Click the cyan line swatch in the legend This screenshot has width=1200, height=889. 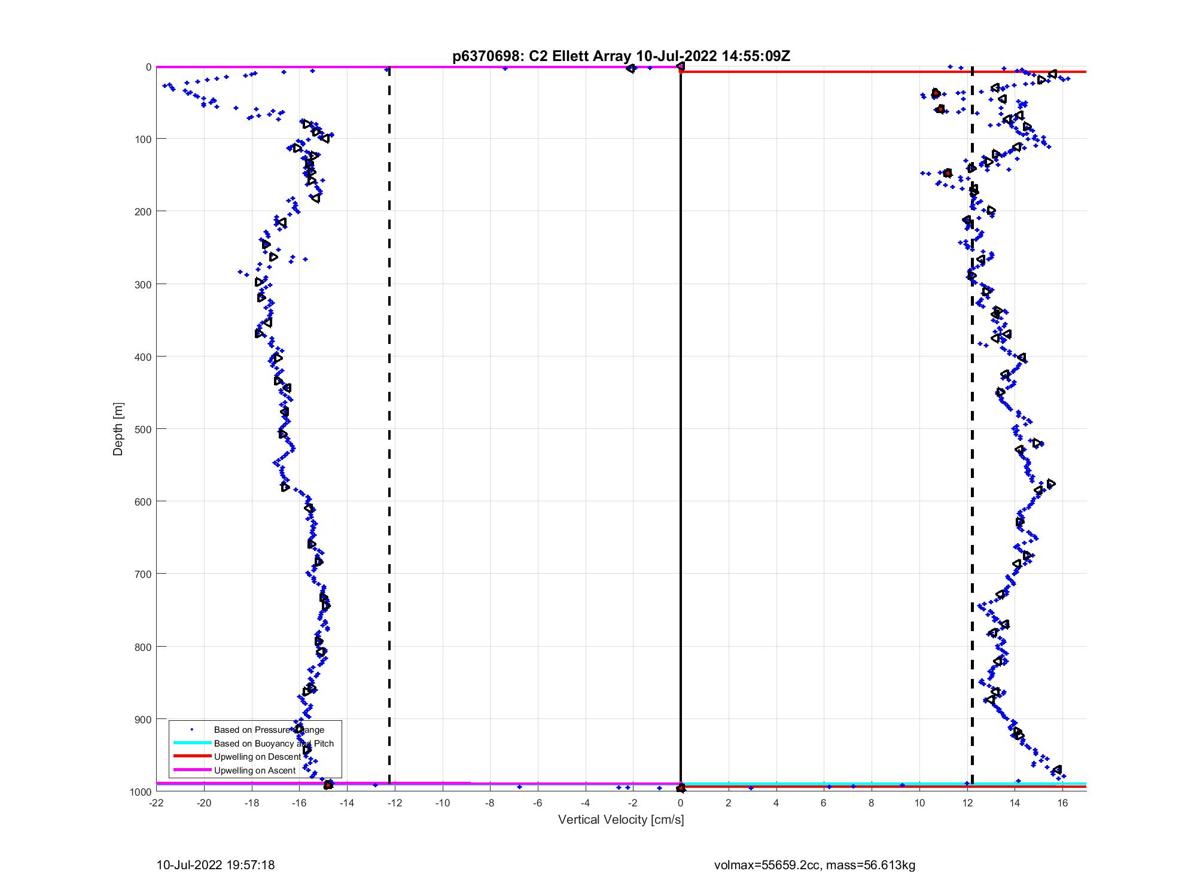pos(191,743)
